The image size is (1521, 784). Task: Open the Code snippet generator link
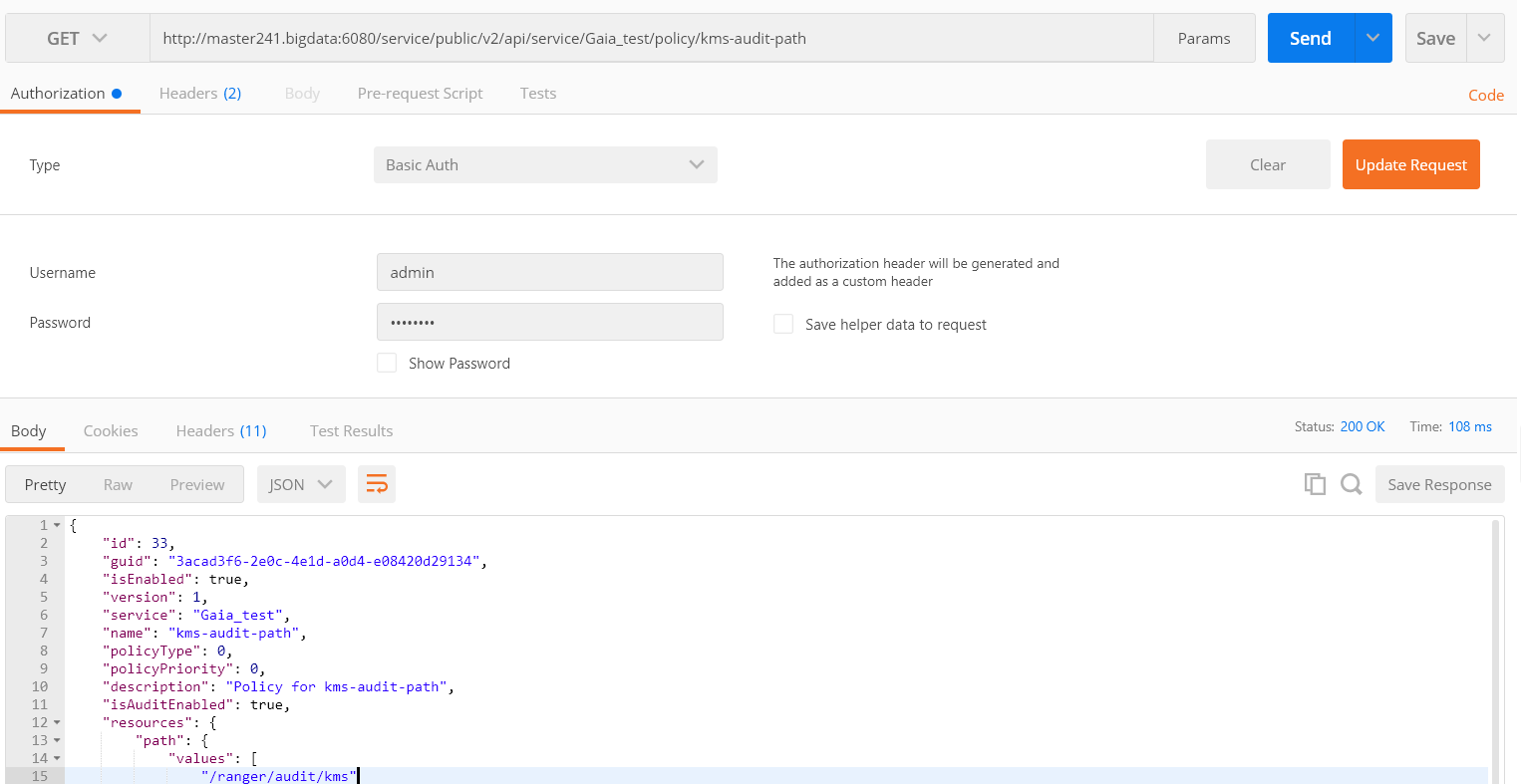[1486, 95]
